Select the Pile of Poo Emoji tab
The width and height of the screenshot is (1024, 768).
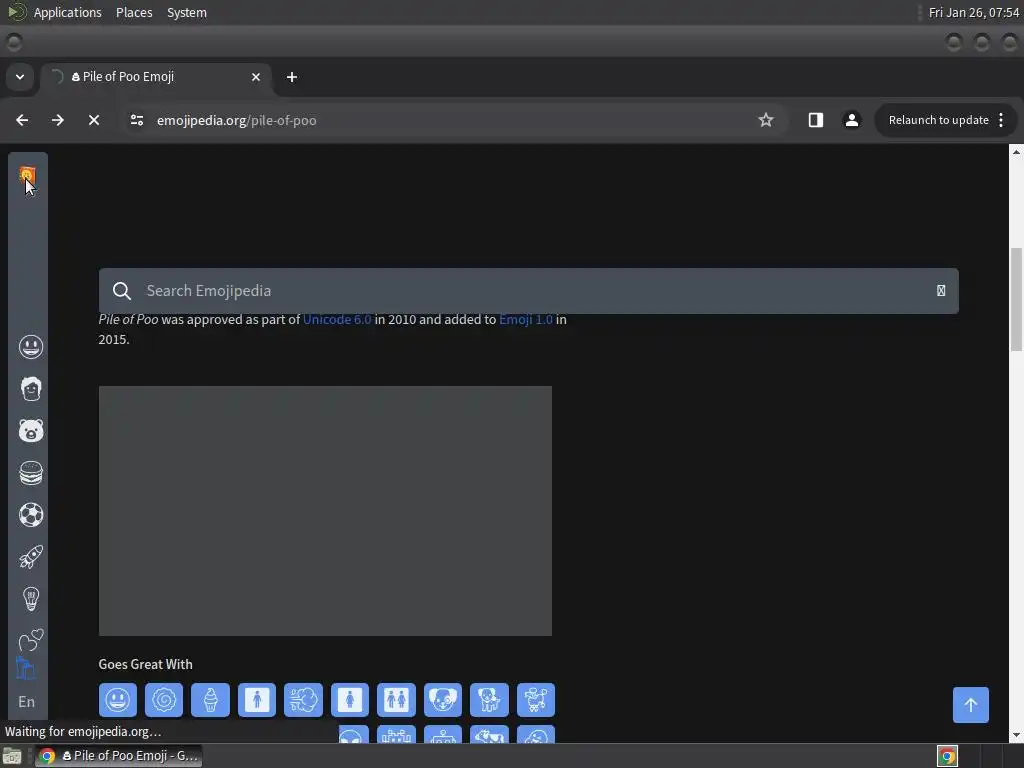(x=157, y=77)
